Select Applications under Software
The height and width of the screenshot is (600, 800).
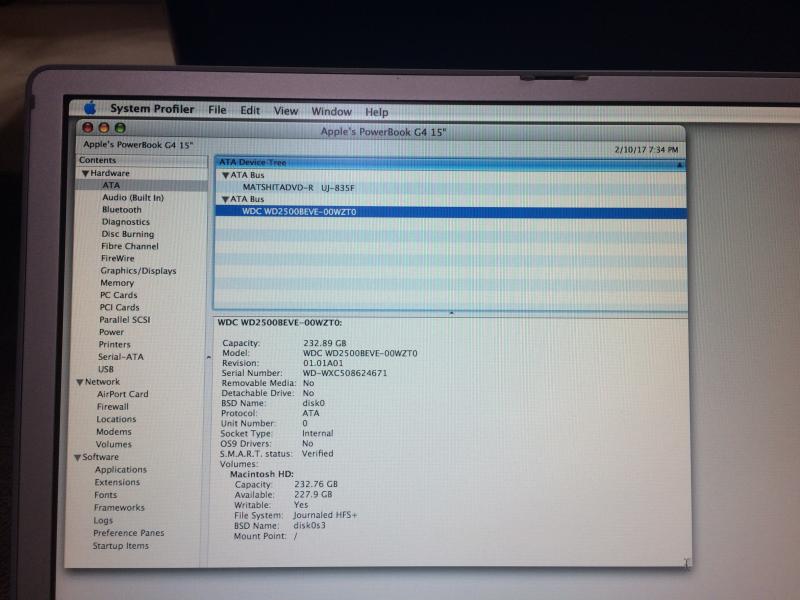pos(120,469)
